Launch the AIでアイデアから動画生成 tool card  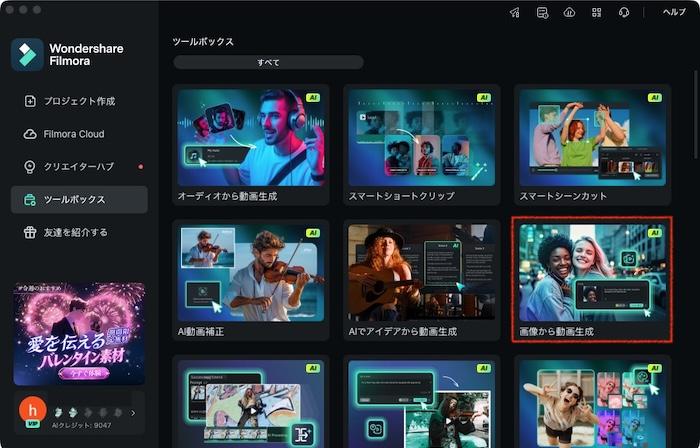(x=422, y=280)
